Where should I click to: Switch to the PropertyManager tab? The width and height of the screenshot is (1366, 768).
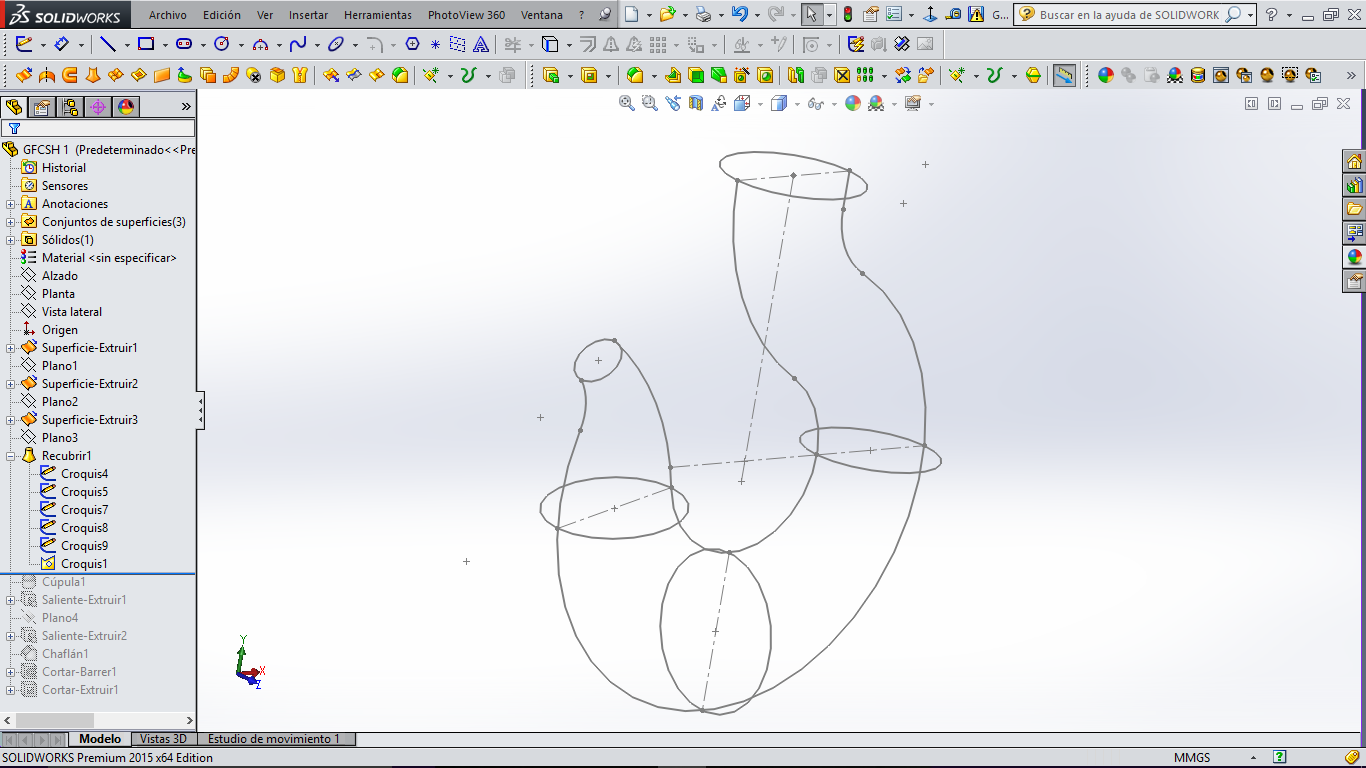[42, 107]
